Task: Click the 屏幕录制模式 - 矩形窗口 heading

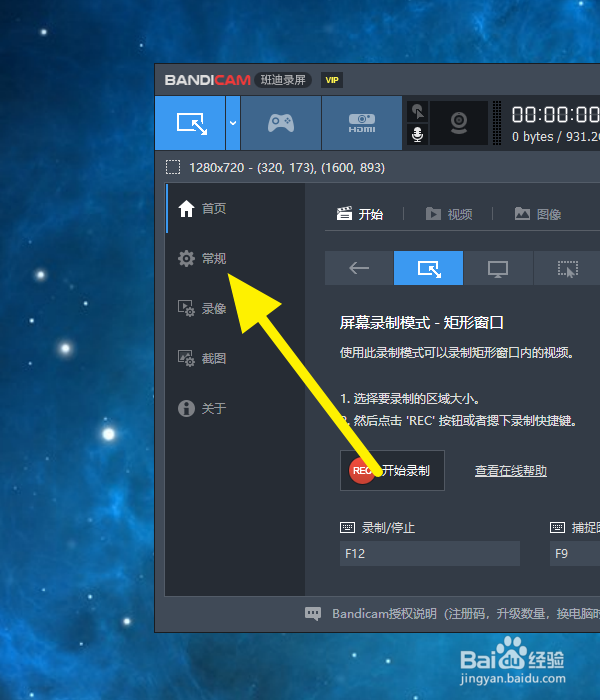Action: coord(421,322)
